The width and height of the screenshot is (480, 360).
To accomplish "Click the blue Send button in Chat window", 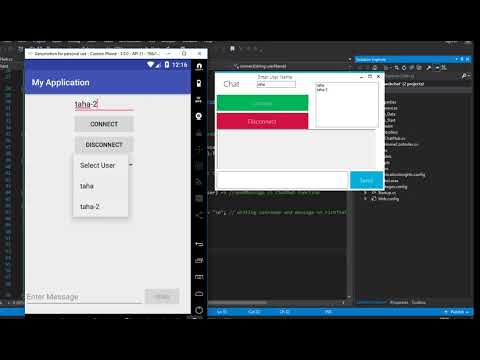I will pyautogui.click(x=366, y=180).
